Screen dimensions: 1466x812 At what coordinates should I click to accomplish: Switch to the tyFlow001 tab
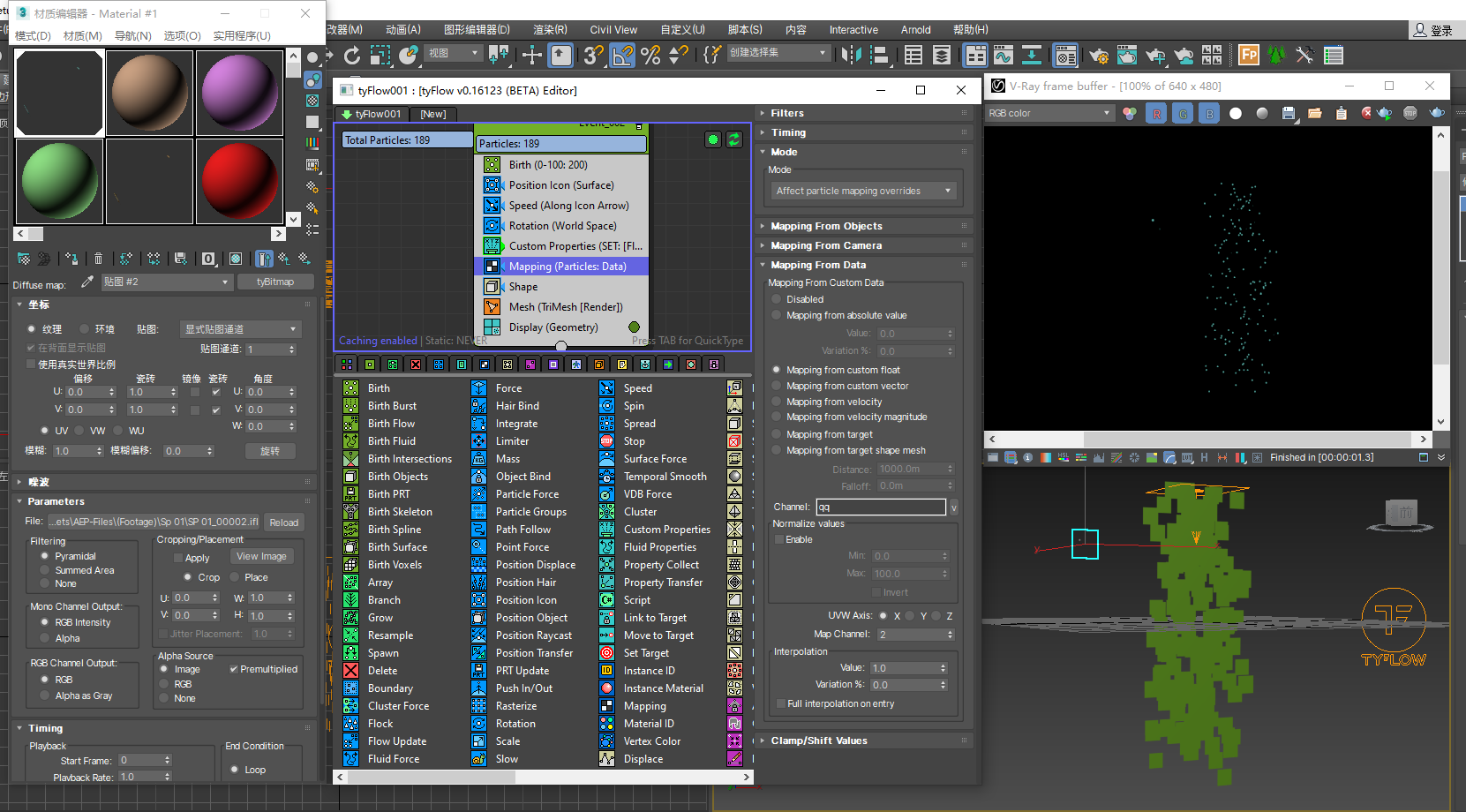[x=371, y=114]
